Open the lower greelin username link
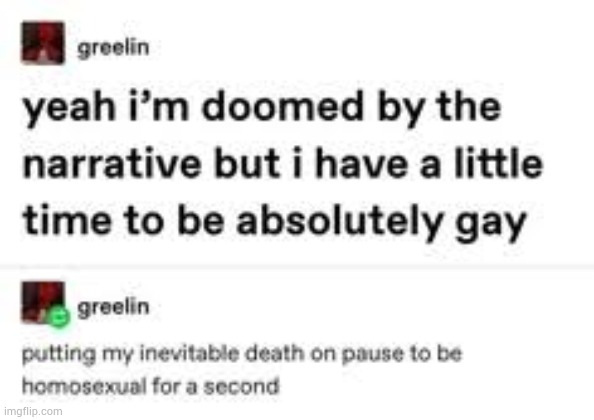Image resolution: width=594 pixels, height=420 pixels. (113, 307)
